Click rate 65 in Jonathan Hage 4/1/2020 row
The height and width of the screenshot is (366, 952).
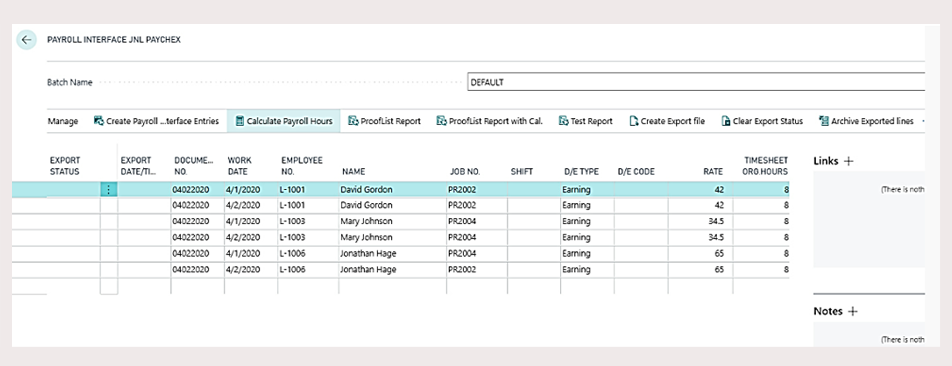tap(719, 254)
